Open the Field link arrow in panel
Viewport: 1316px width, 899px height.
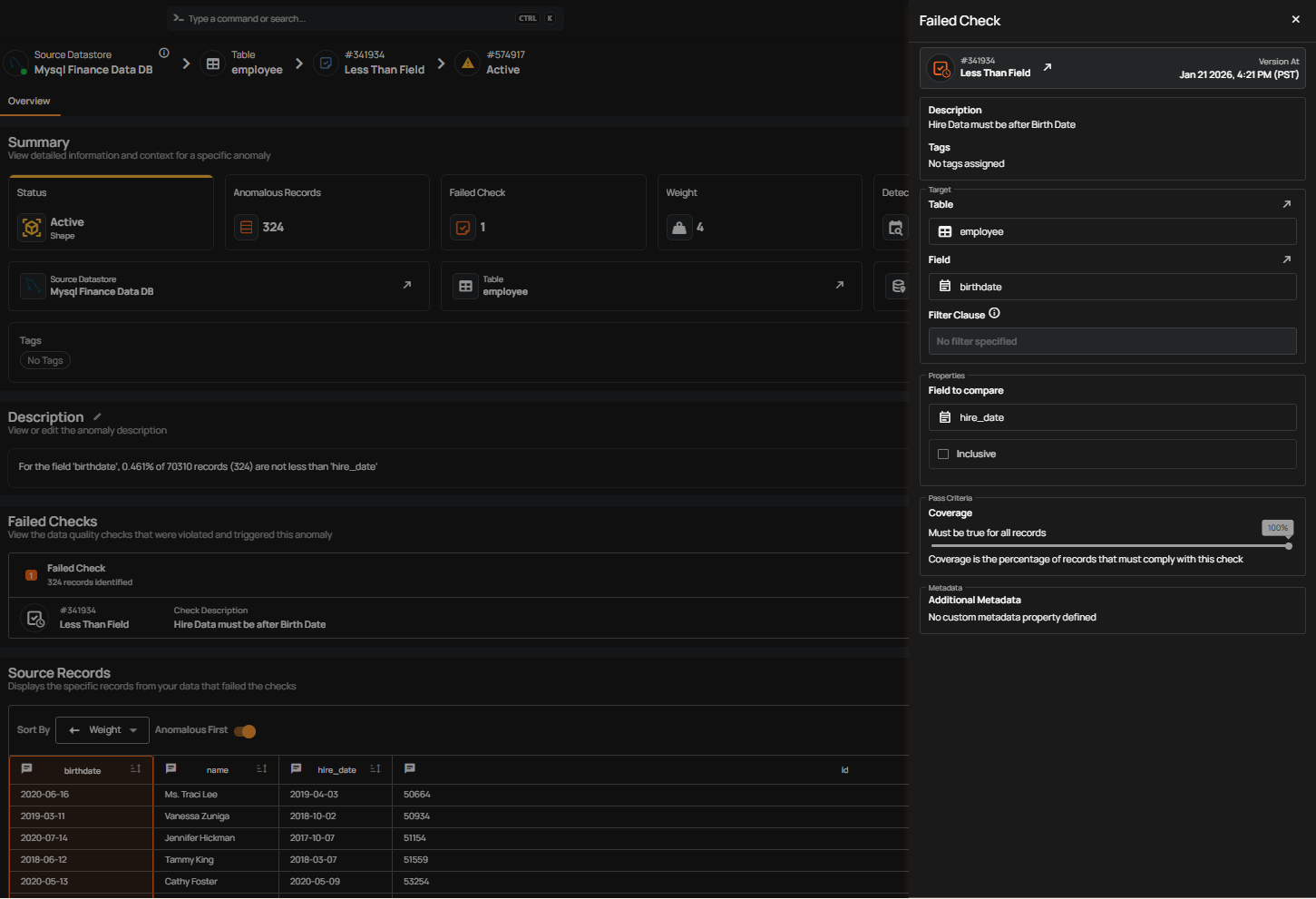coord(1286,259)
